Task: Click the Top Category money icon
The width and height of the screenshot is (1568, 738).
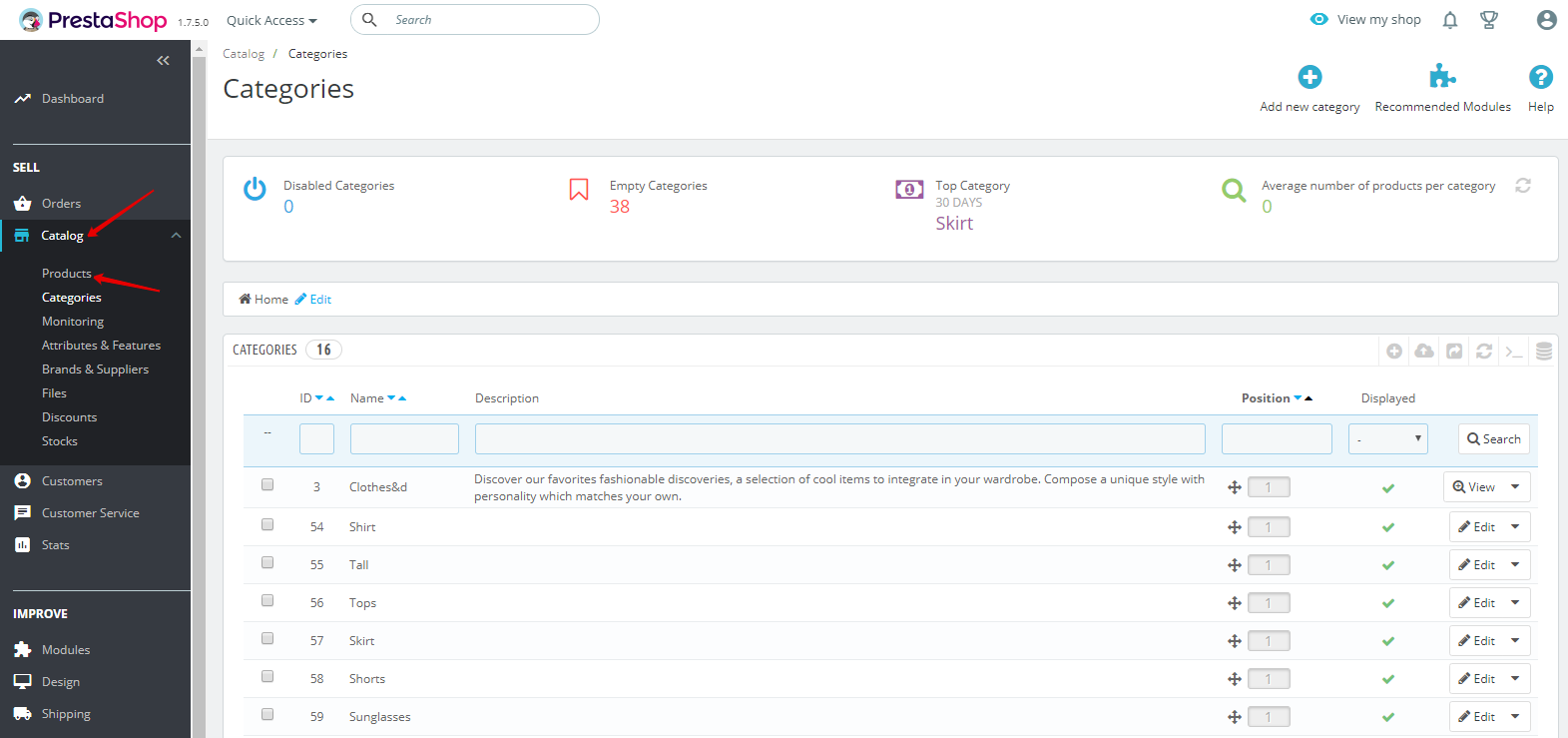Action: [x=909, y=190]
